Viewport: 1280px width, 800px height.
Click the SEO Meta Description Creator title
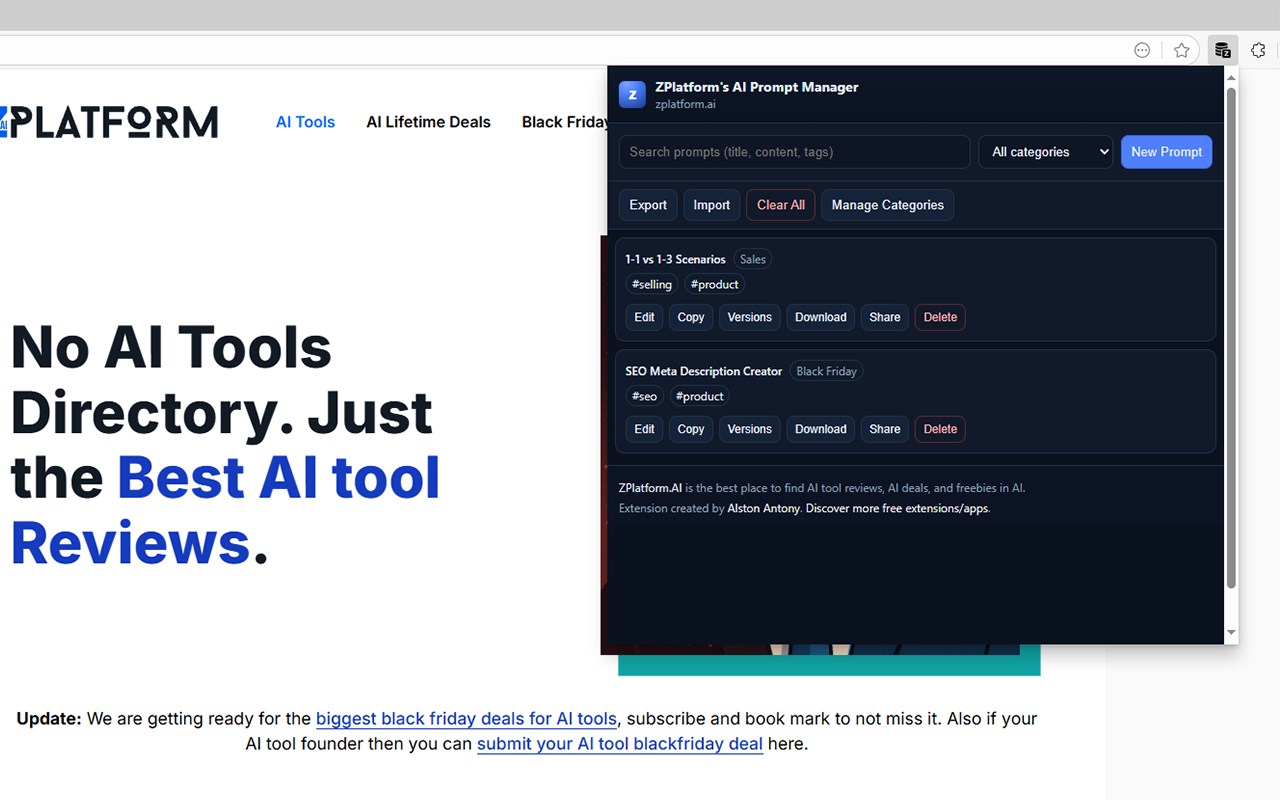[x=704, y=371]
